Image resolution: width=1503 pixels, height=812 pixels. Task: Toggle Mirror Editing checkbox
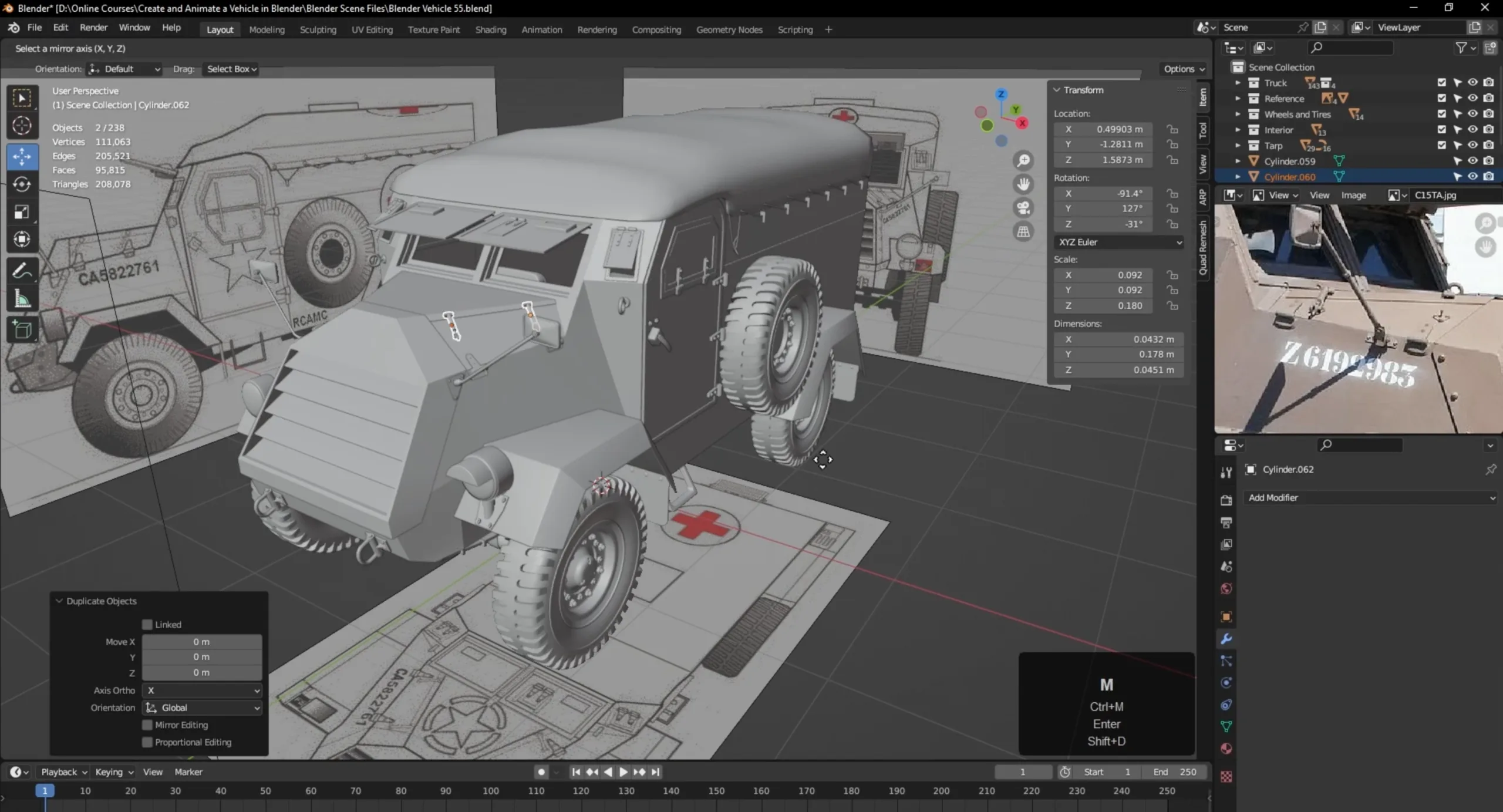(147, 724)
